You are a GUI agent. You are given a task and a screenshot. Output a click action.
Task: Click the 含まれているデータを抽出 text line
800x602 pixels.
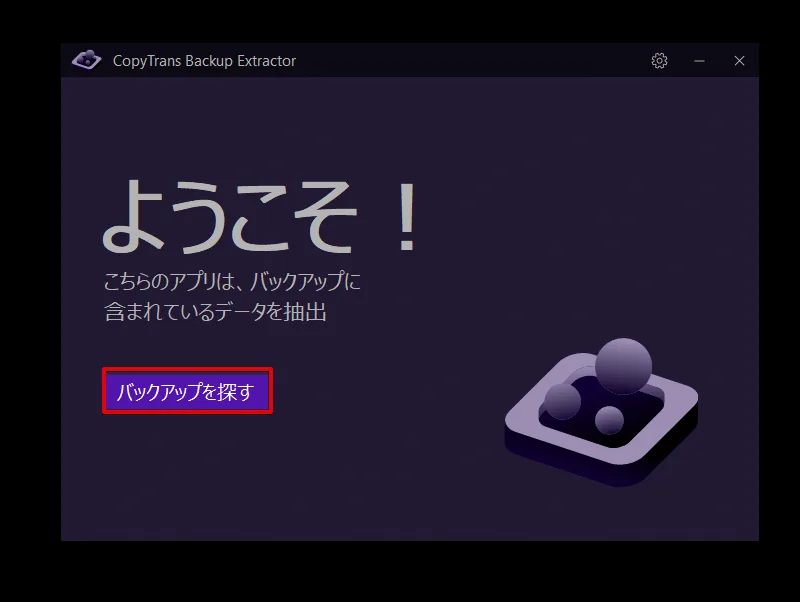215,312
